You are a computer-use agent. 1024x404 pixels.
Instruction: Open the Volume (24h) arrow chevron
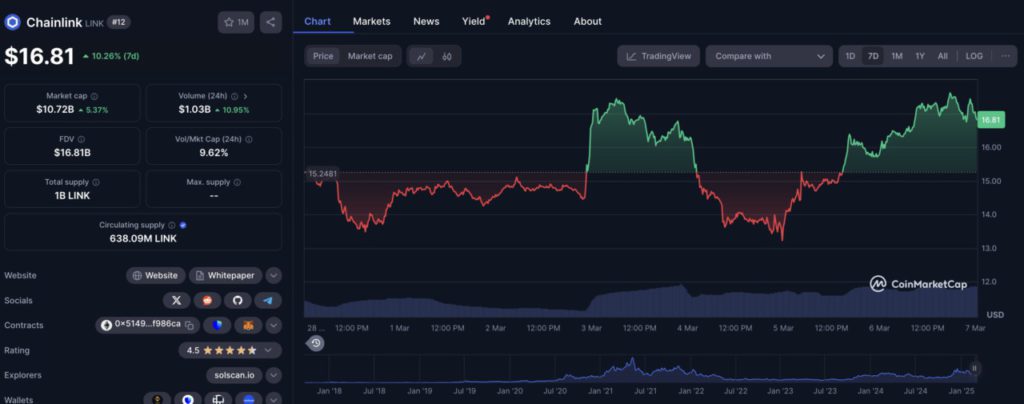246,96
